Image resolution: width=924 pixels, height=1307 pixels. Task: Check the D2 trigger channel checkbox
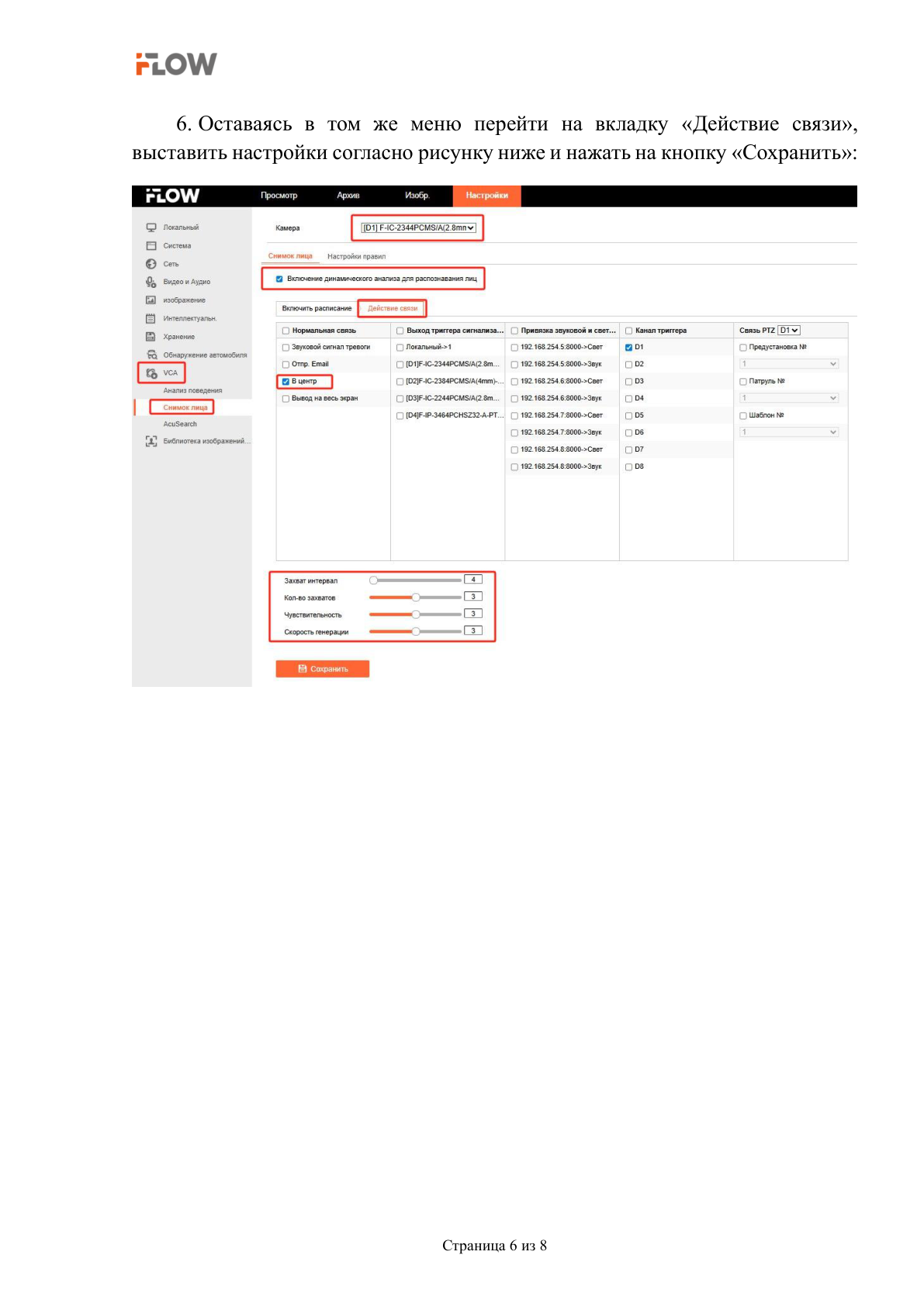629,364
